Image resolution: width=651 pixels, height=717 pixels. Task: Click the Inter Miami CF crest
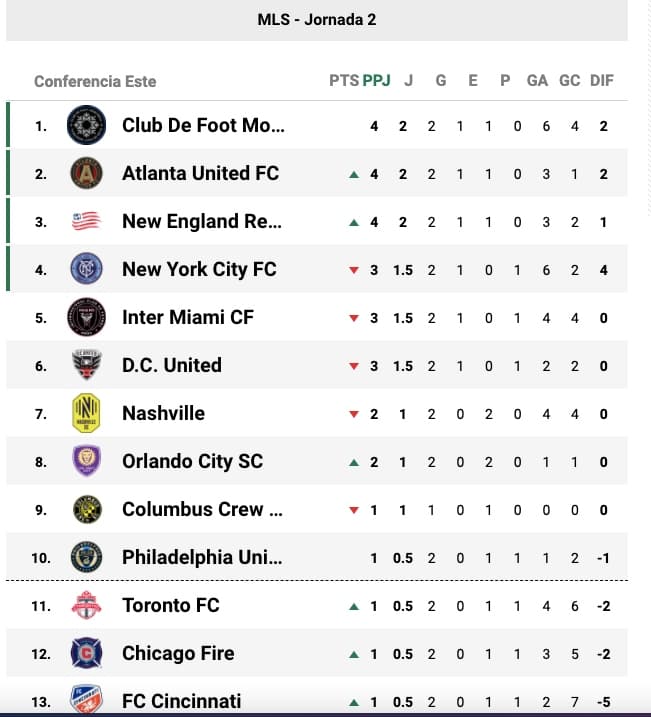(x=86, y=317)
